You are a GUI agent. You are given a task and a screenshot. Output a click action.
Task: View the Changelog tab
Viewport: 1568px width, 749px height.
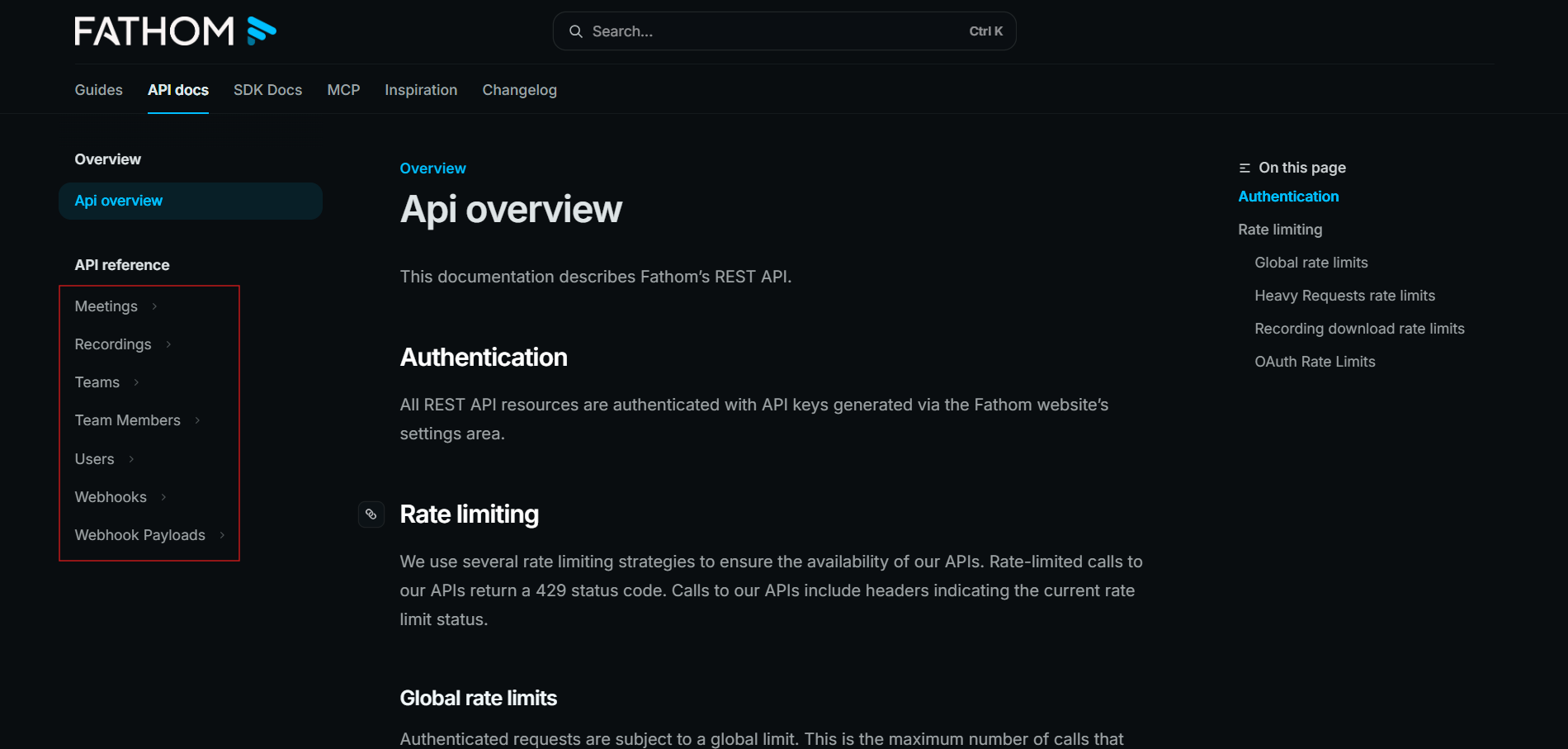[x=520, y=90]
